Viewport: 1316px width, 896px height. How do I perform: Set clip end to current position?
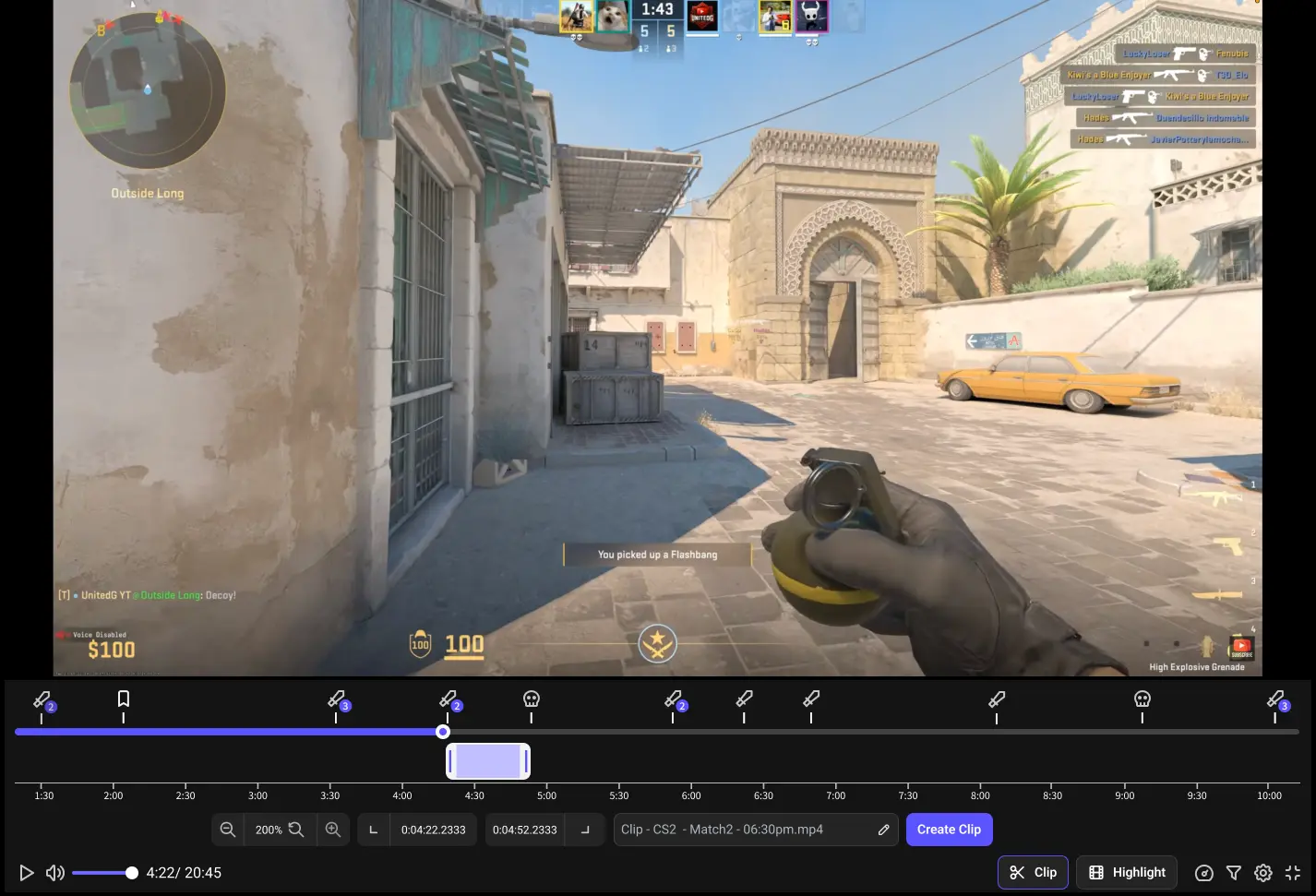pyautogui.click(x=585, y=830)
